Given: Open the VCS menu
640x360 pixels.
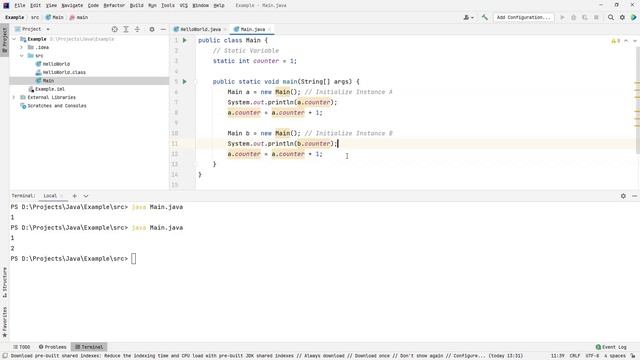Looking at the screenshot, I should tap(184, 5).
